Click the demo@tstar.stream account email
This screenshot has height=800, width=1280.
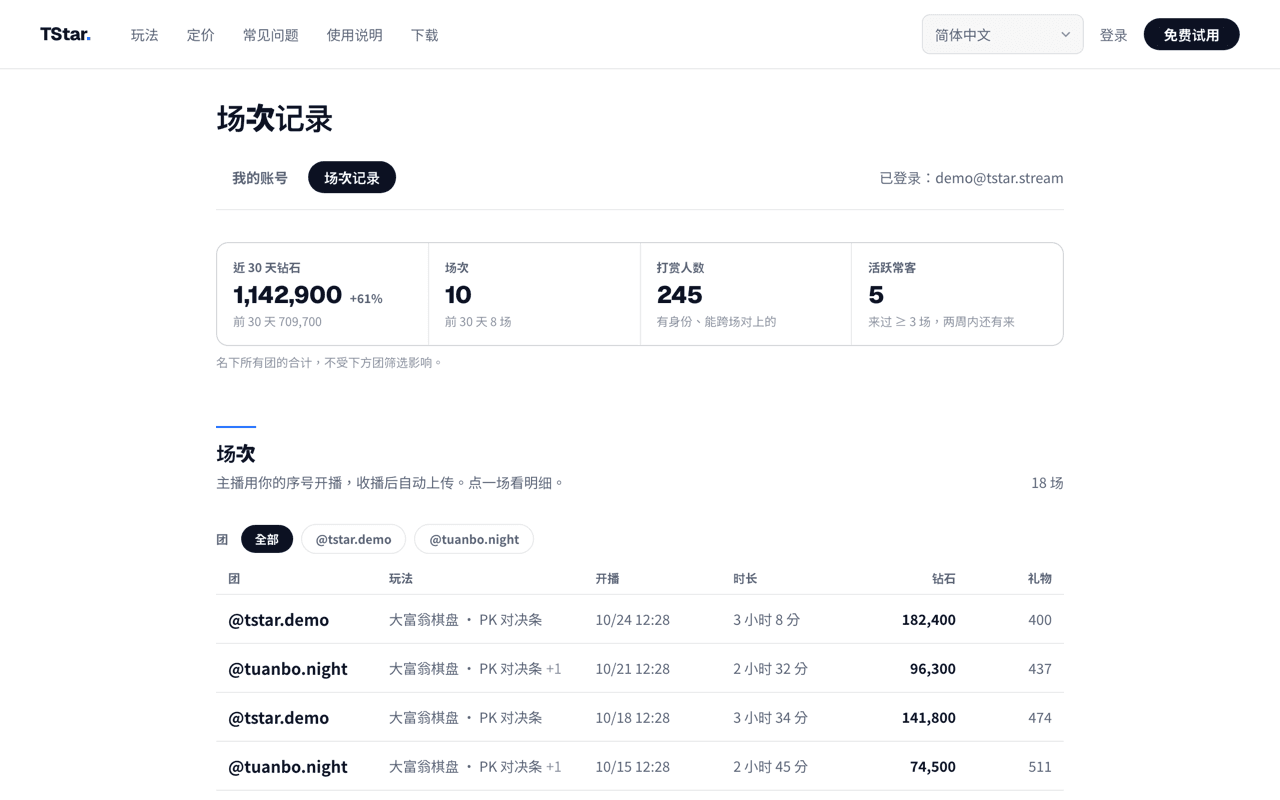(x=999, y=177)
